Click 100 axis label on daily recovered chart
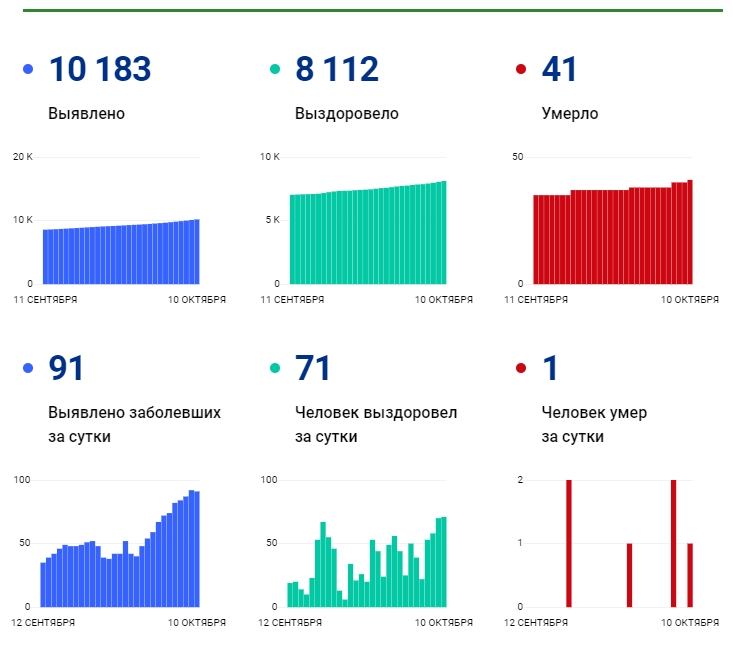 coord(269,480)
